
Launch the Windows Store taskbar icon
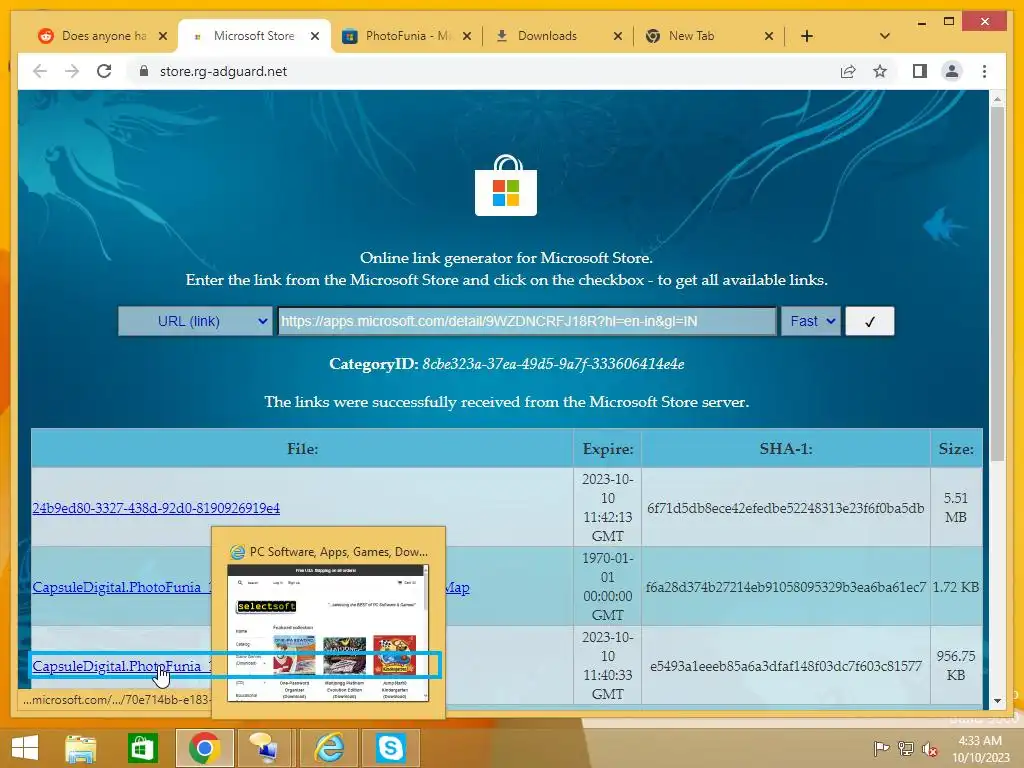pyautogui.click(x=142, y=748)
